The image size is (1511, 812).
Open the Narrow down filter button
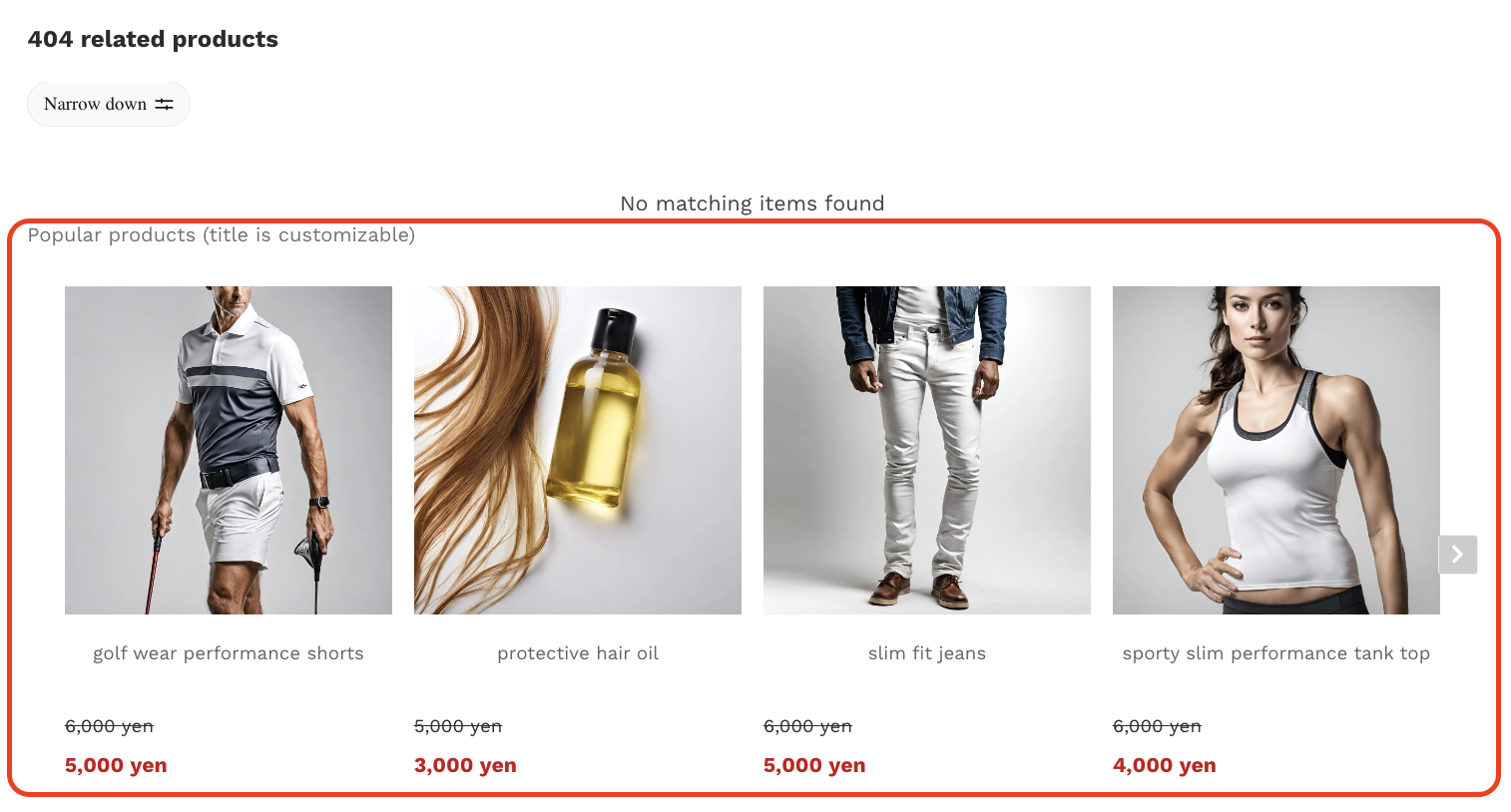click(109, 104)
